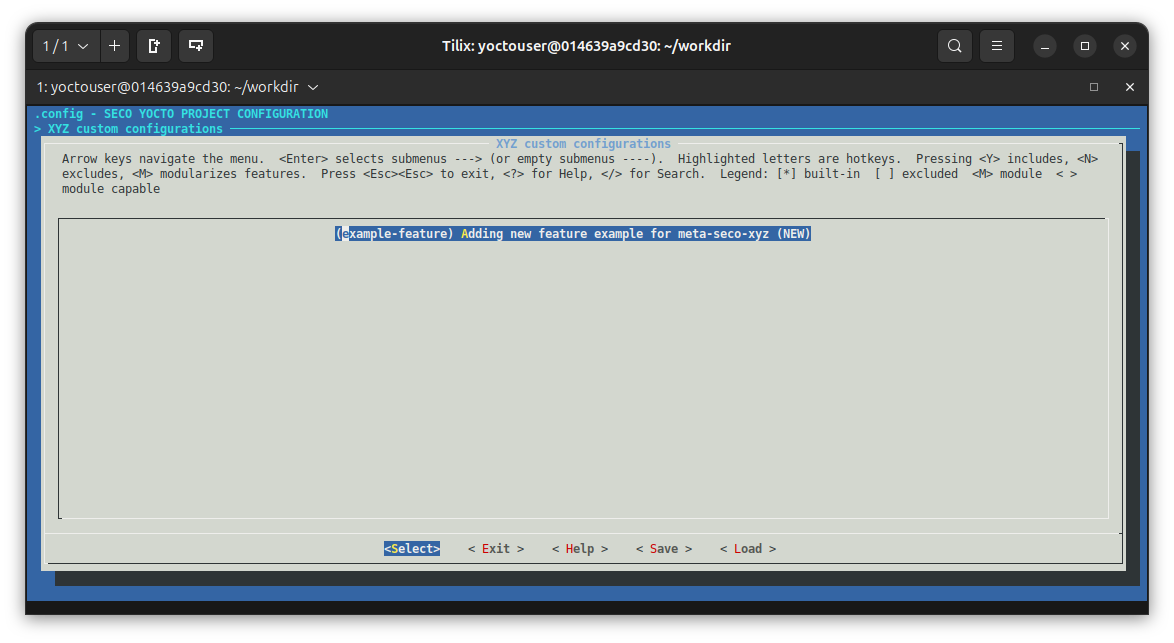Split the terminal with the add-terminal-down icon

195,45
